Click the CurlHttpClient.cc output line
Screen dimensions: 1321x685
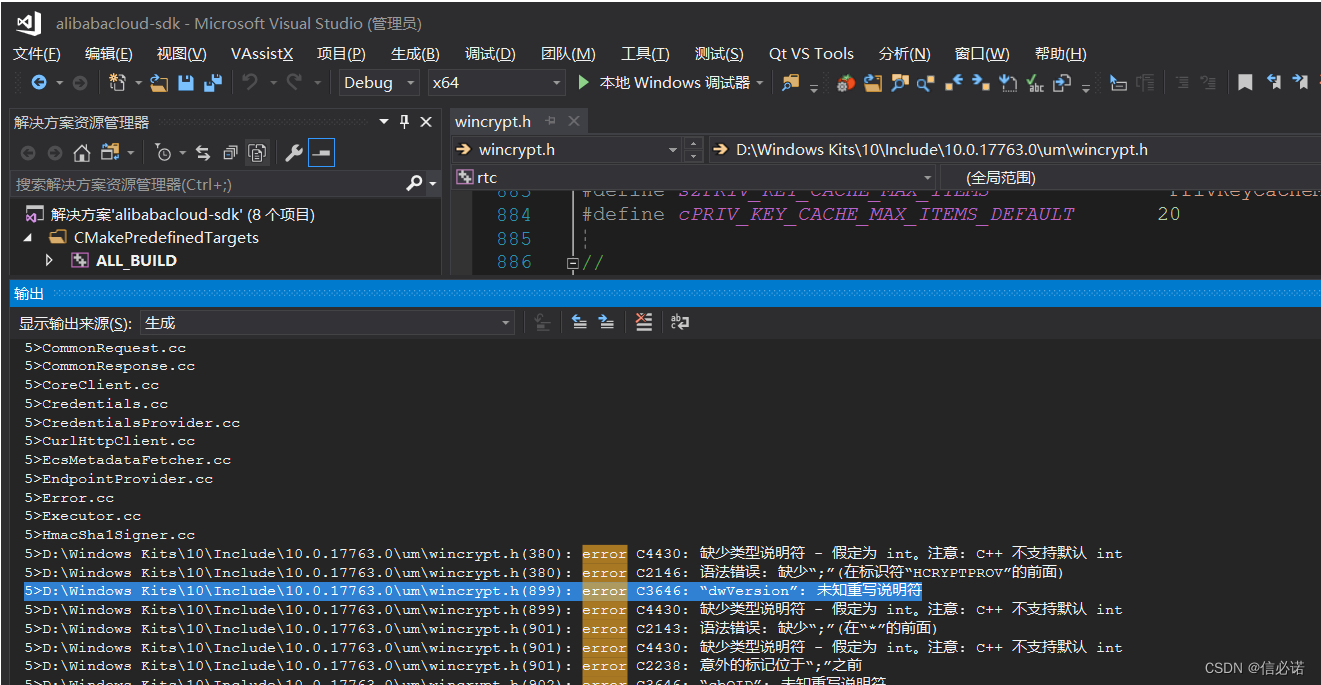(110, 441)
